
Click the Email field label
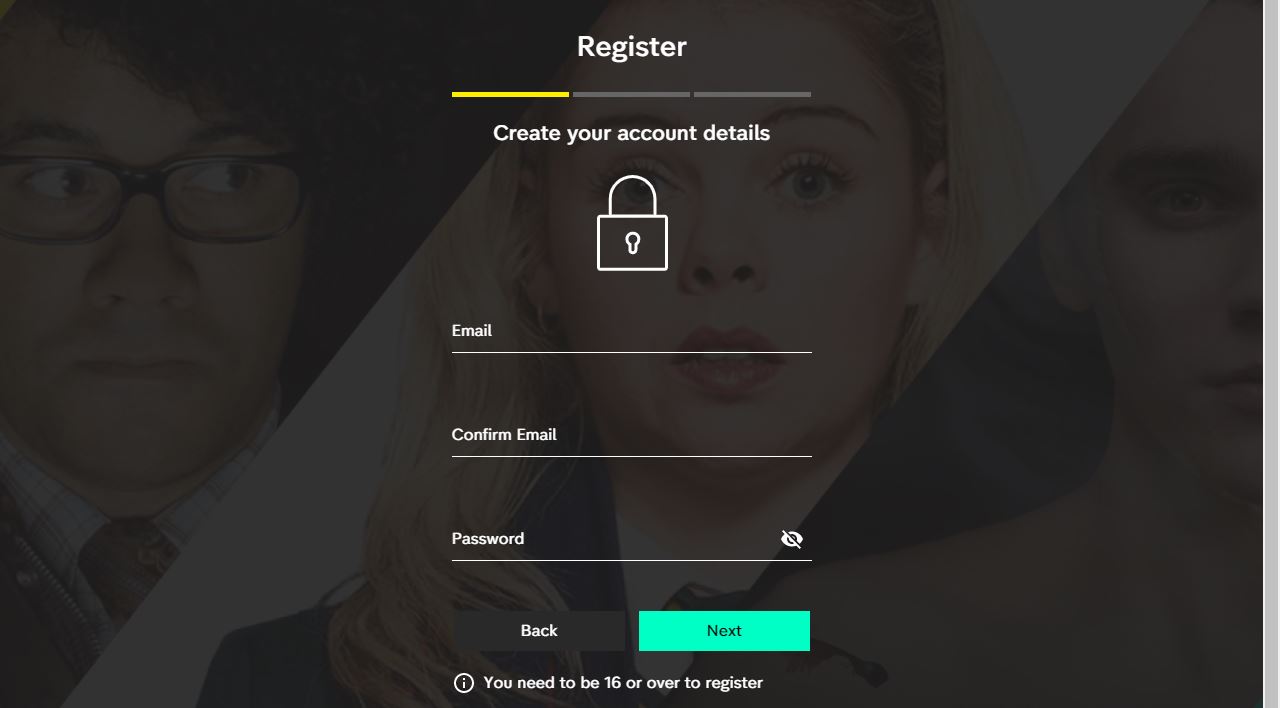pos(471,330)
